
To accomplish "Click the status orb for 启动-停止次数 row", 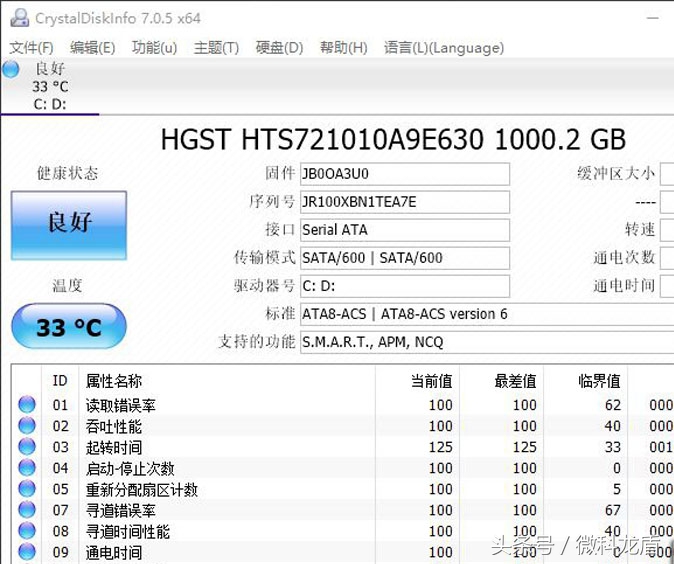I will click(27, 468).
